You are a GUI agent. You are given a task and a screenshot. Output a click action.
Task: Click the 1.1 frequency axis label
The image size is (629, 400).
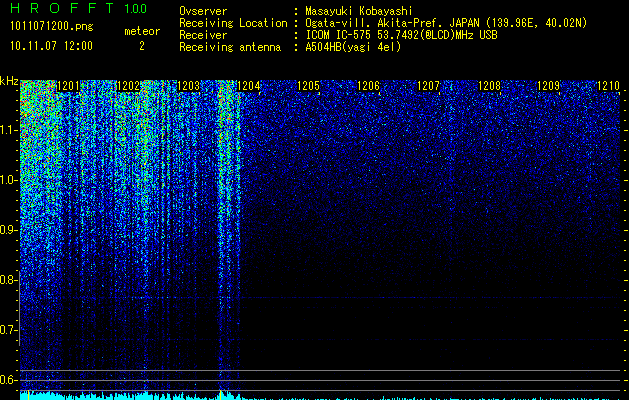pos(9,130)
